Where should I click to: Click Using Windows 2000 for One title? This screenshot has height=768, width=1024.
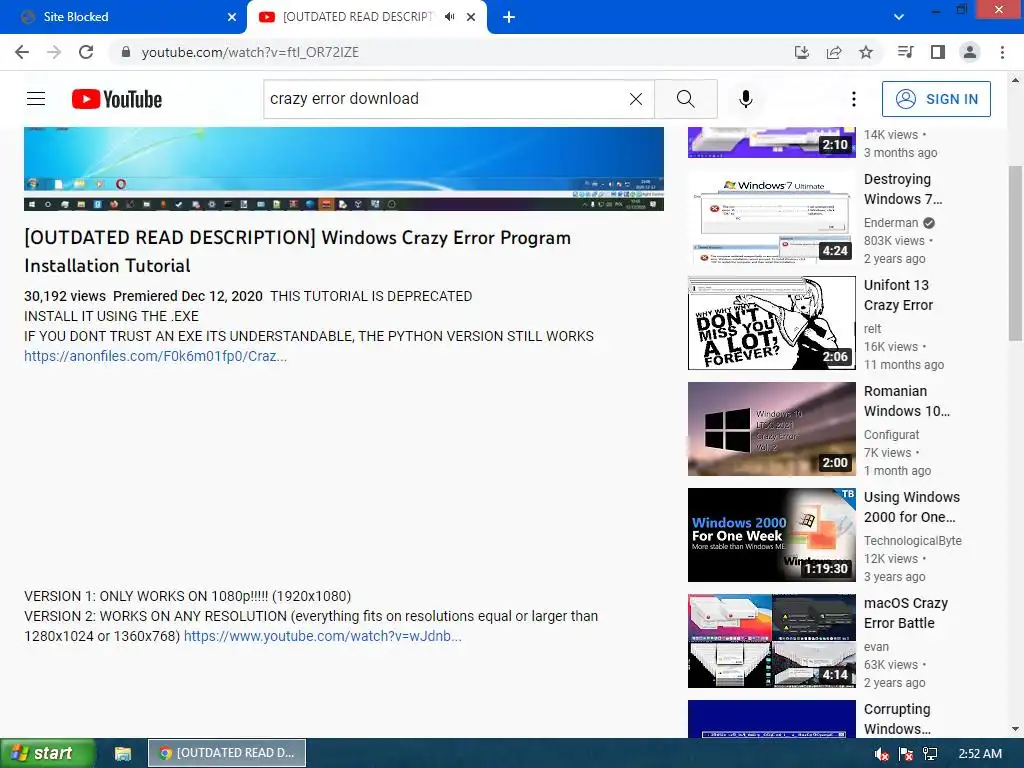912,507
